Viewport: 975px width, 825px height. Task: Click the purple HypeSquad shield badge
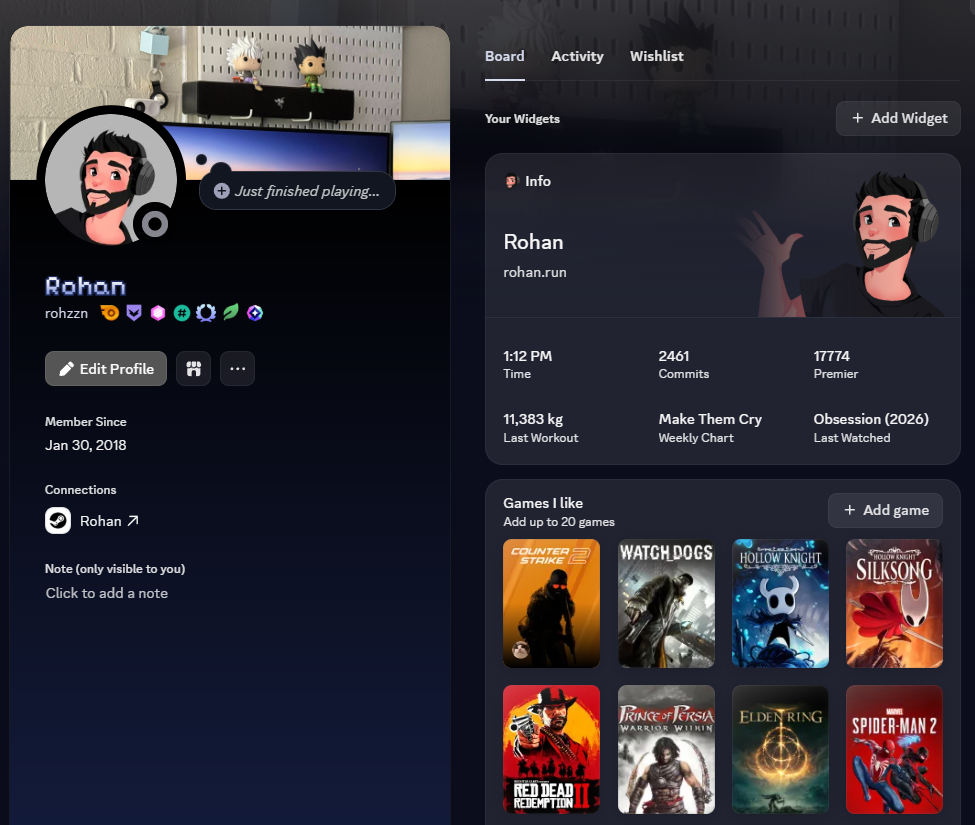[x=134, y=313]
